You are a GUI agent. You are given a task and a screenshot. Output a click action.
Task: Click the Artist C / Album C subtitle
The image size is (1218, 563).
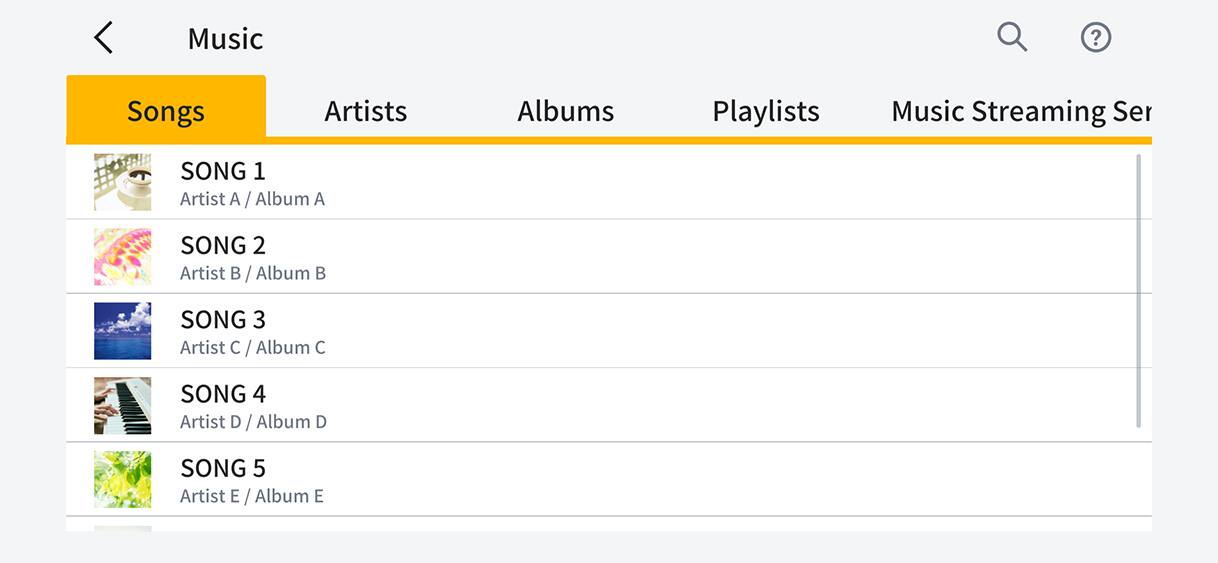coord(253,348)
